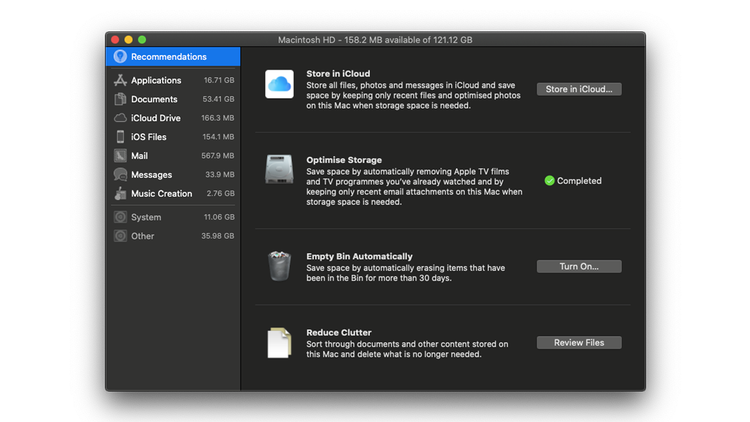
Task: Click the bin icon for Empty Bin Automatically
Action: pos(279,266)
